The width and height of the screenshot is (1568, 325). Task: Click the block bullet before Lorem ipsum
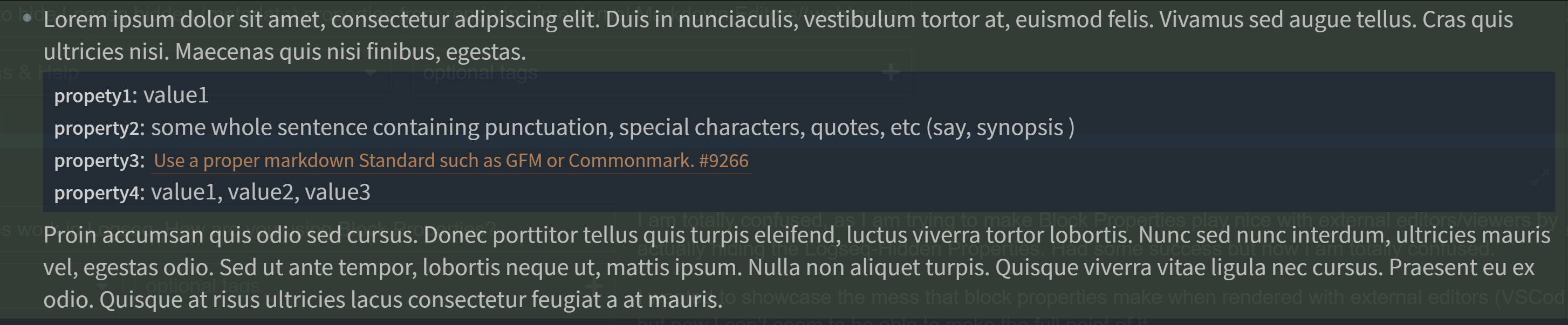pyautogui.click(x=27, y=18)
